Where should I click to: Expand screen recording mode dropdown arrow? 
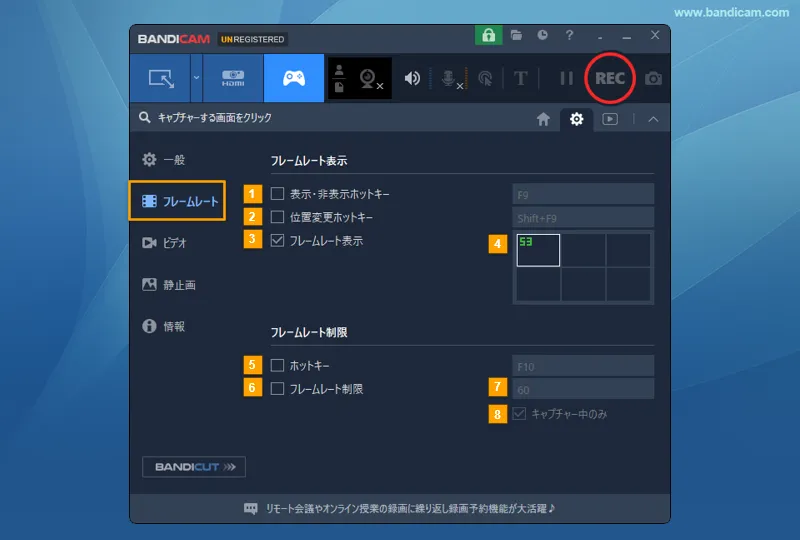(196, 78)
